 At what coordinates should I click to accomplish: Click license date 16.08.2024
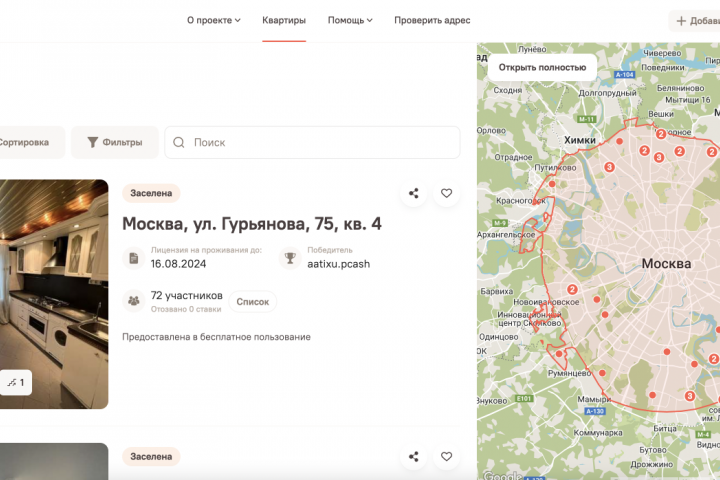tap(178, 264)
